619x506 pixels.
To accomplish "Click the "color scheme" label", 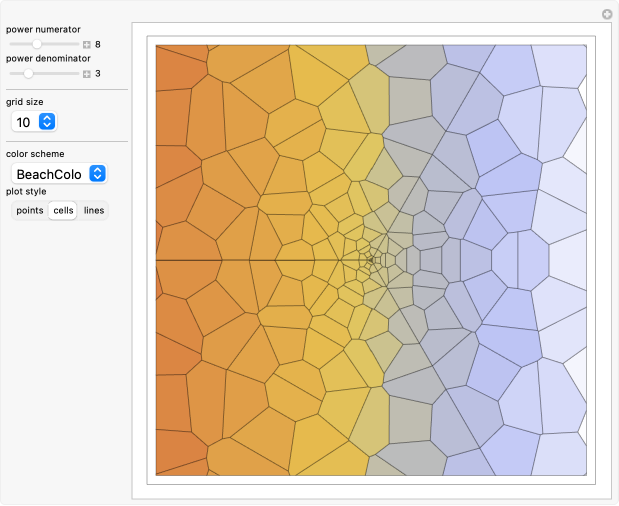I will point(34,154).
